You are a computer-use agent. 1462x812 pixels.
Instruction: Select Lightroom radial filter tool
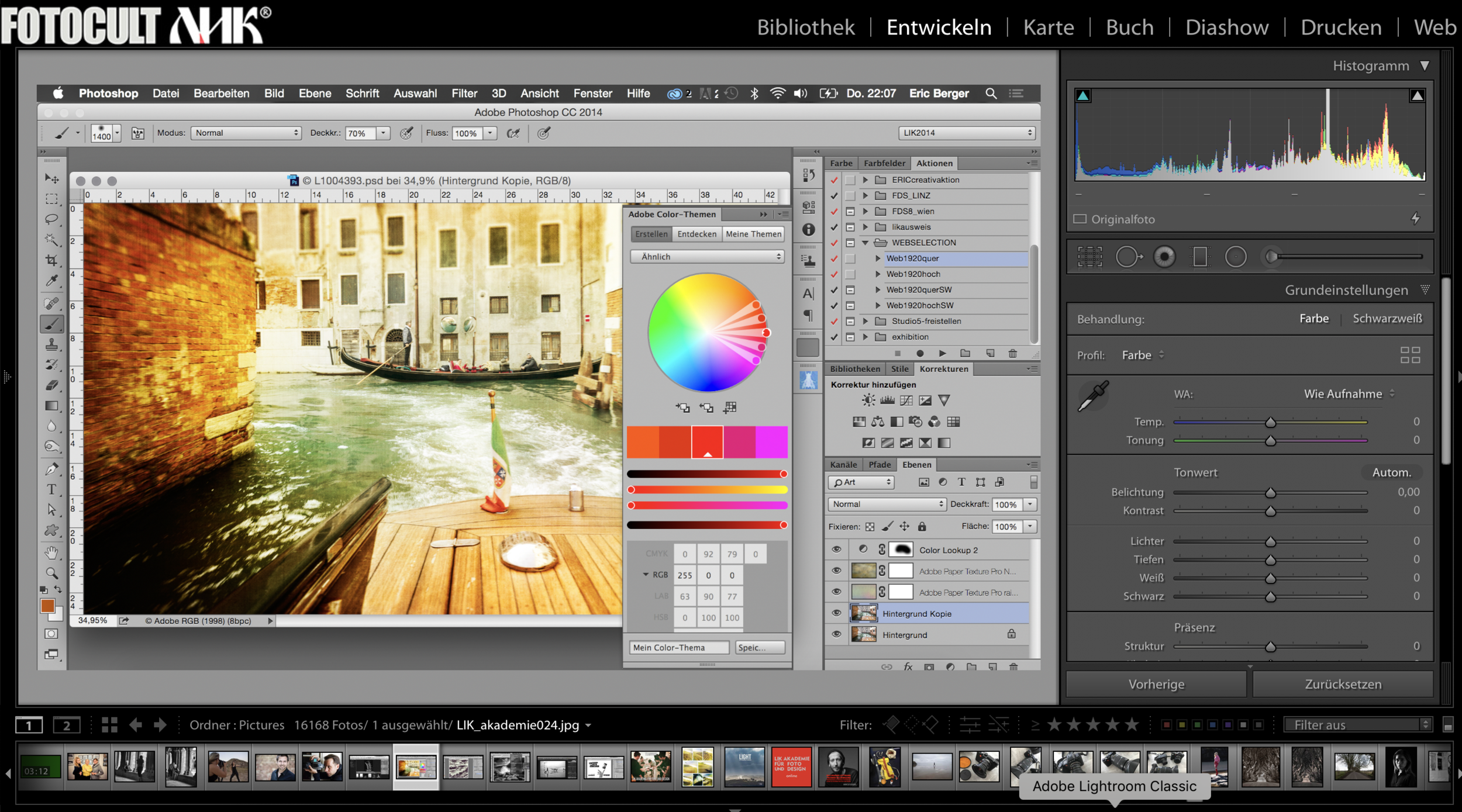point(1235,257)
